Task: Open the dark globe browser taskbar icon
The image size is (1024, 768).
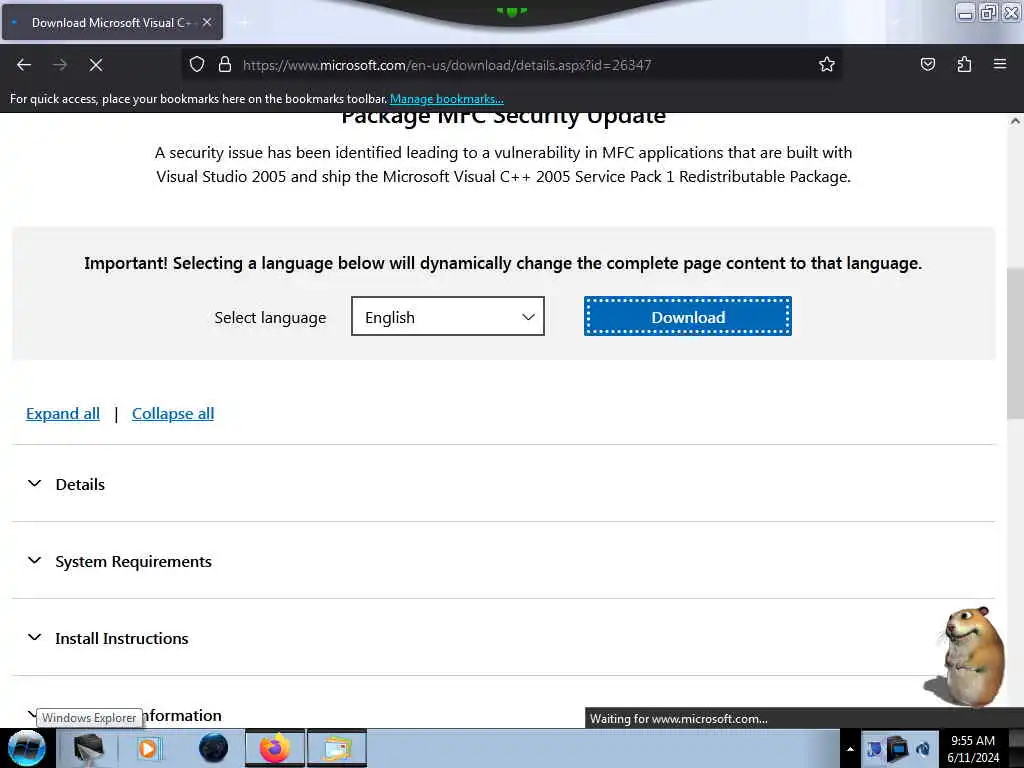Action: coord(213,748)
